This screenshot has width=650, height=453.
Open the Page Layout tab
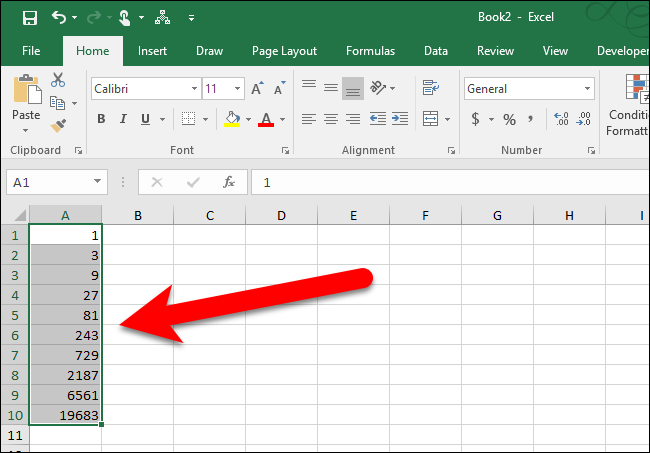[284, 51]
